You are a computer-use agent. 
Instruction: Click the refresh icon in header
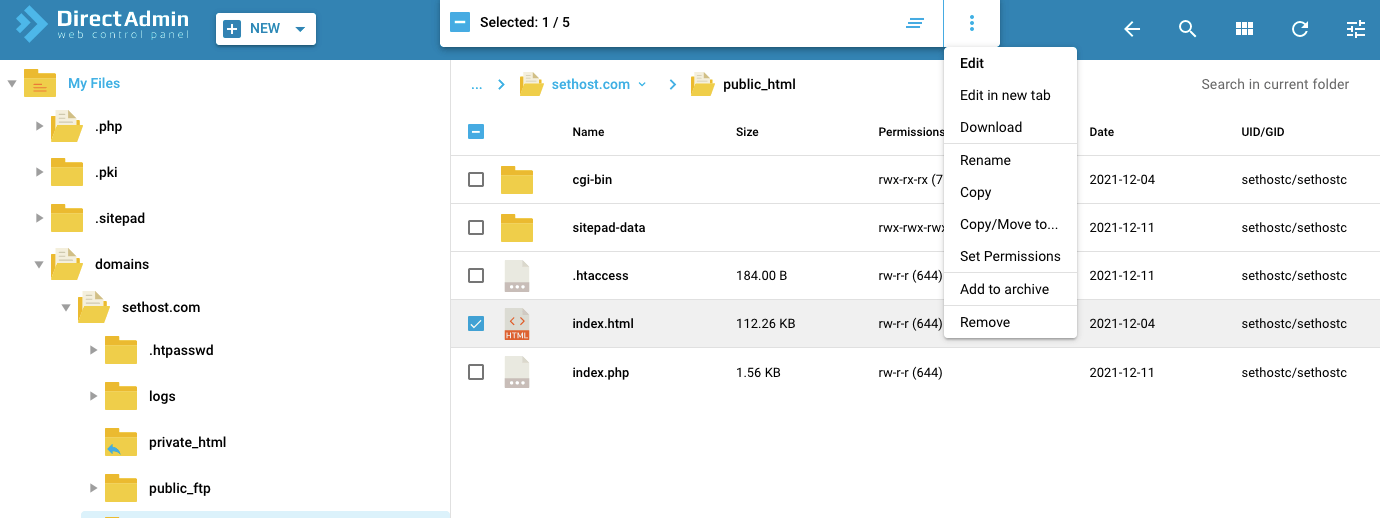(x=1300, y=29)
